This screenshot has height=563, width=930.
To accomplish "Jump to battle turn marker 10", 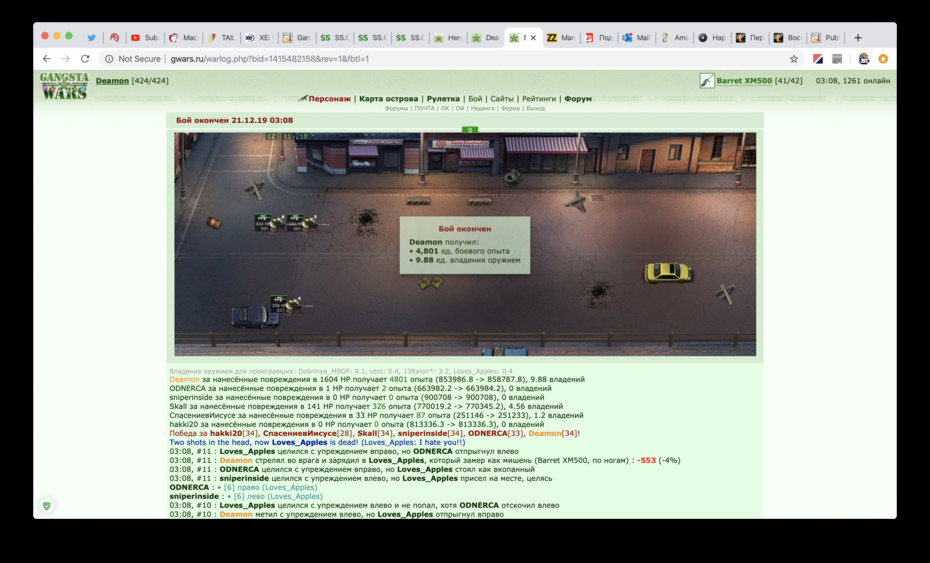I will pos(303,136).
